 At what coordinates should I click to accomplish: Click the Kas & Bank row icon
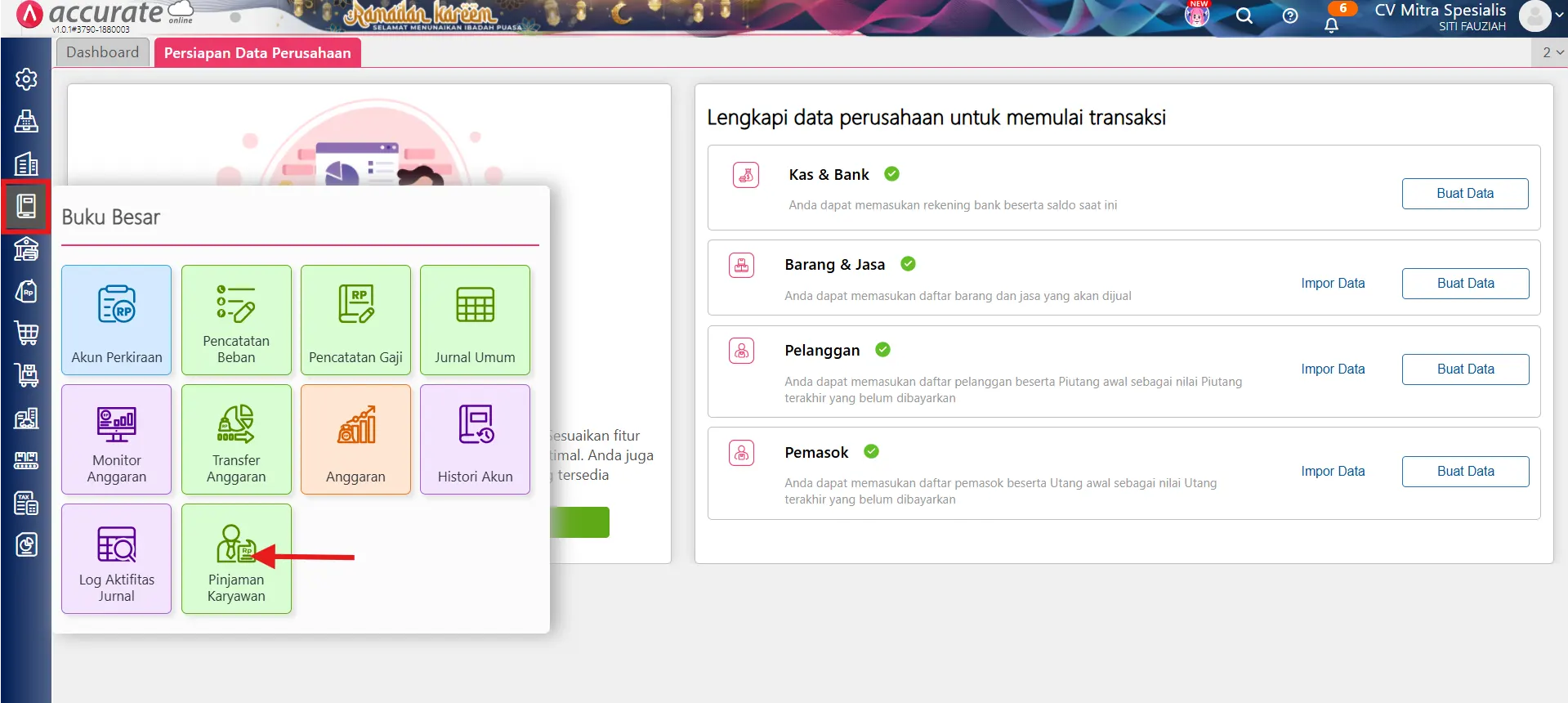(746, 175)
